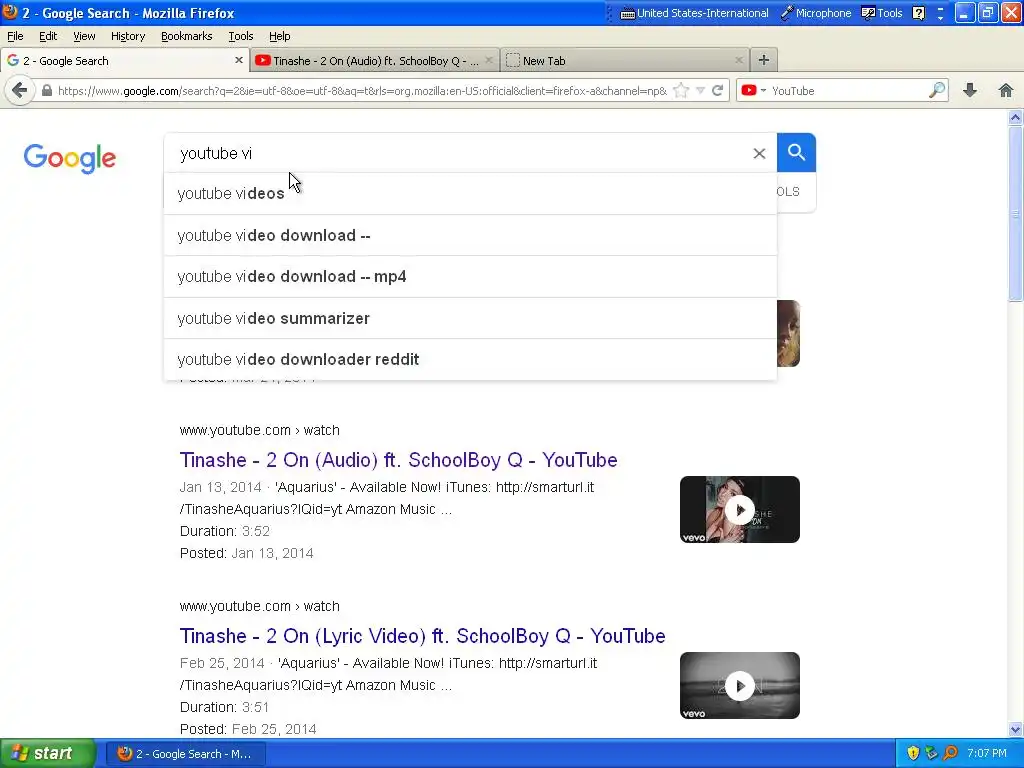Open the Help menu
Viewport: 1024px width, 768px height.
click(x=280, y=36)
